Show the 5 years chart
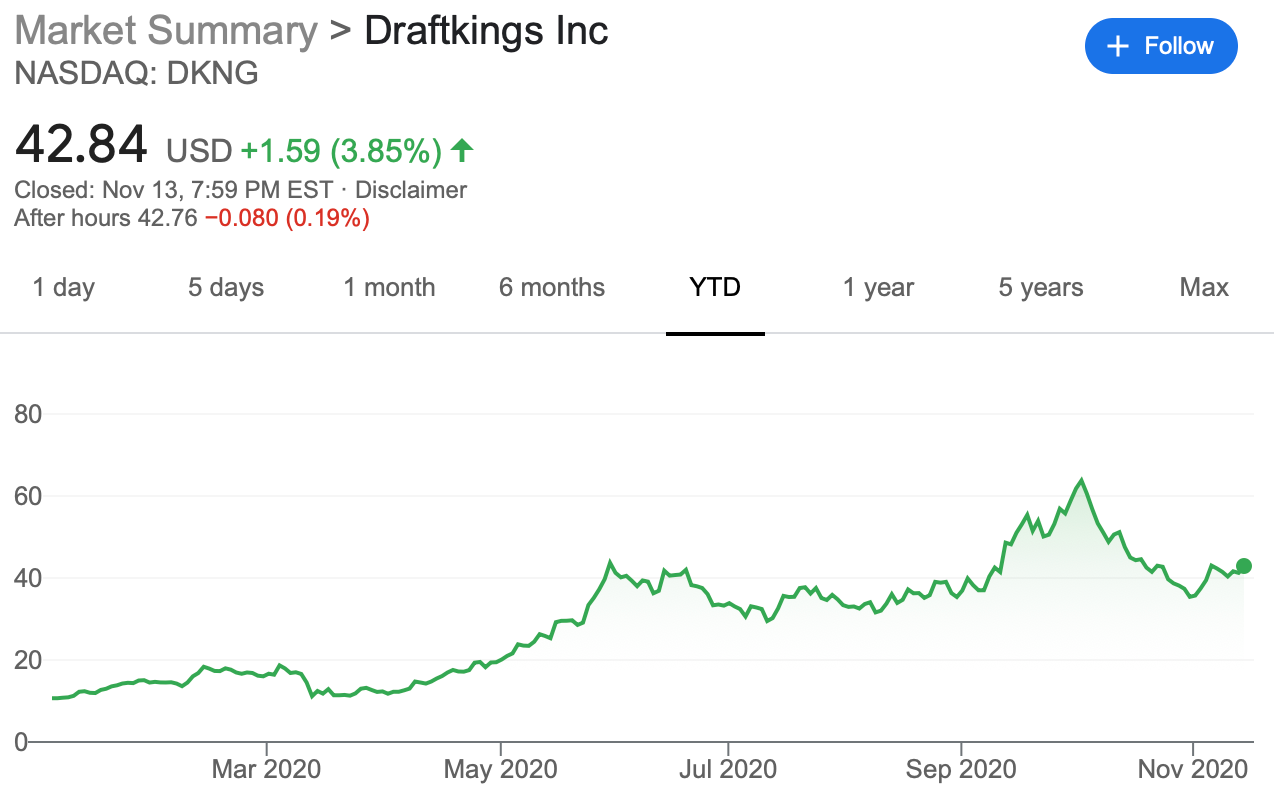Screen dimensions: 1274x798 pos(1040,287)
